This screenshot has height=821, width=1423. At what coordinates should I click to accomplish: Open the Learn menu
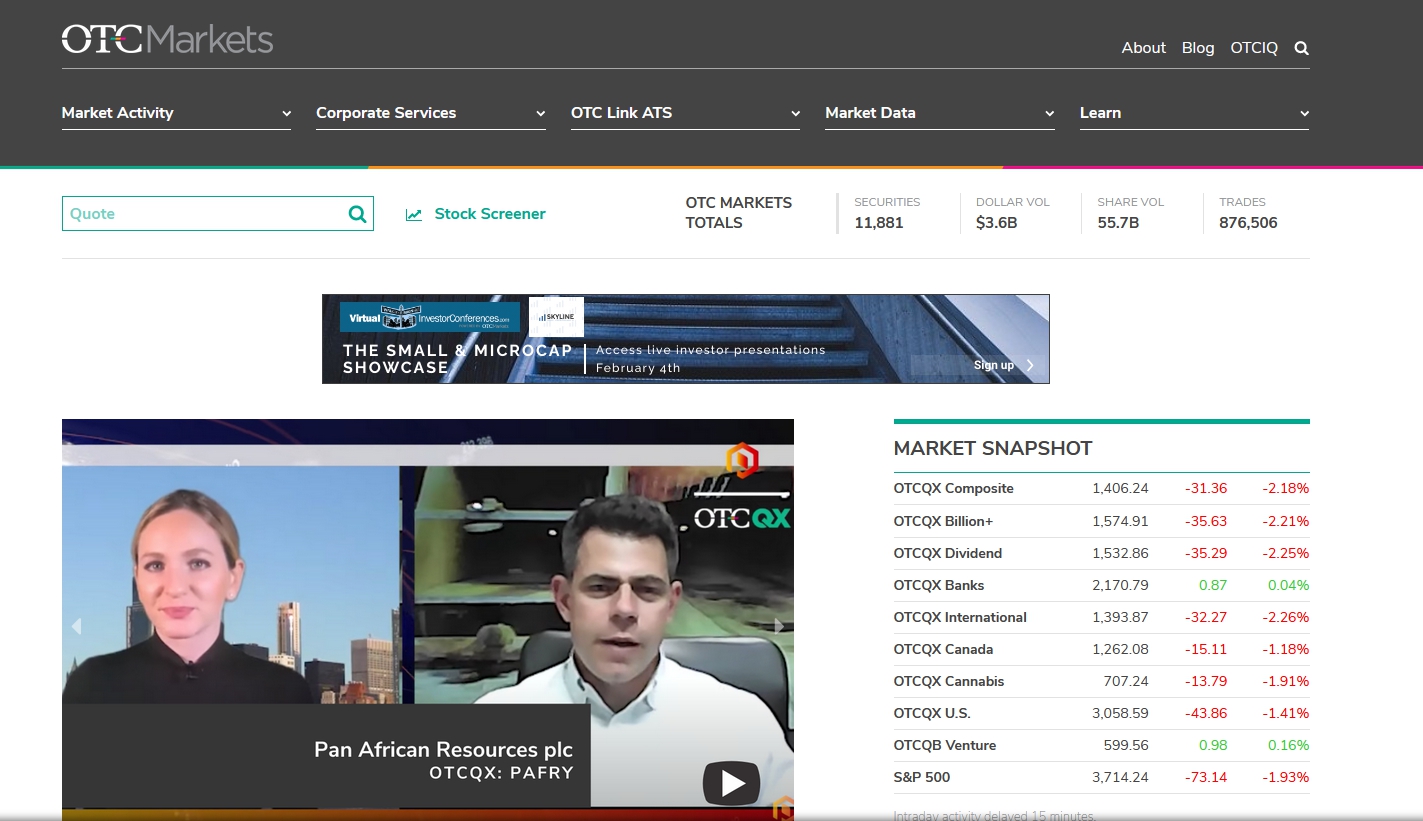click(x=1194, y=113)
